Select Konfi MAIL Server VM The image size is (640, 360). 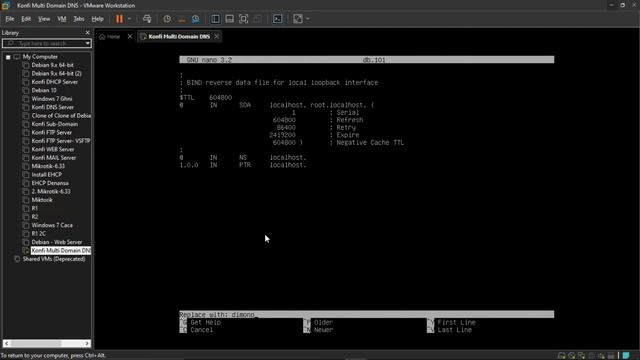point(54,158)
